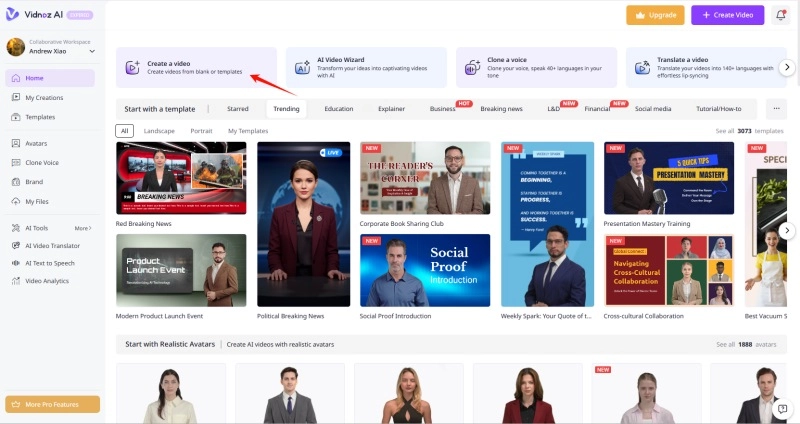Open the Brand page in sidebar
Viewport: 800px width, 424px height.
coord(33,182)
